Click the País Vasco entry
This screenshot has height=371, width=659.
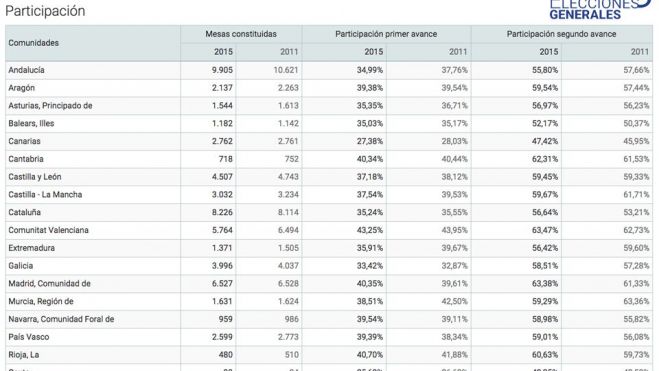tap(29, 337)
